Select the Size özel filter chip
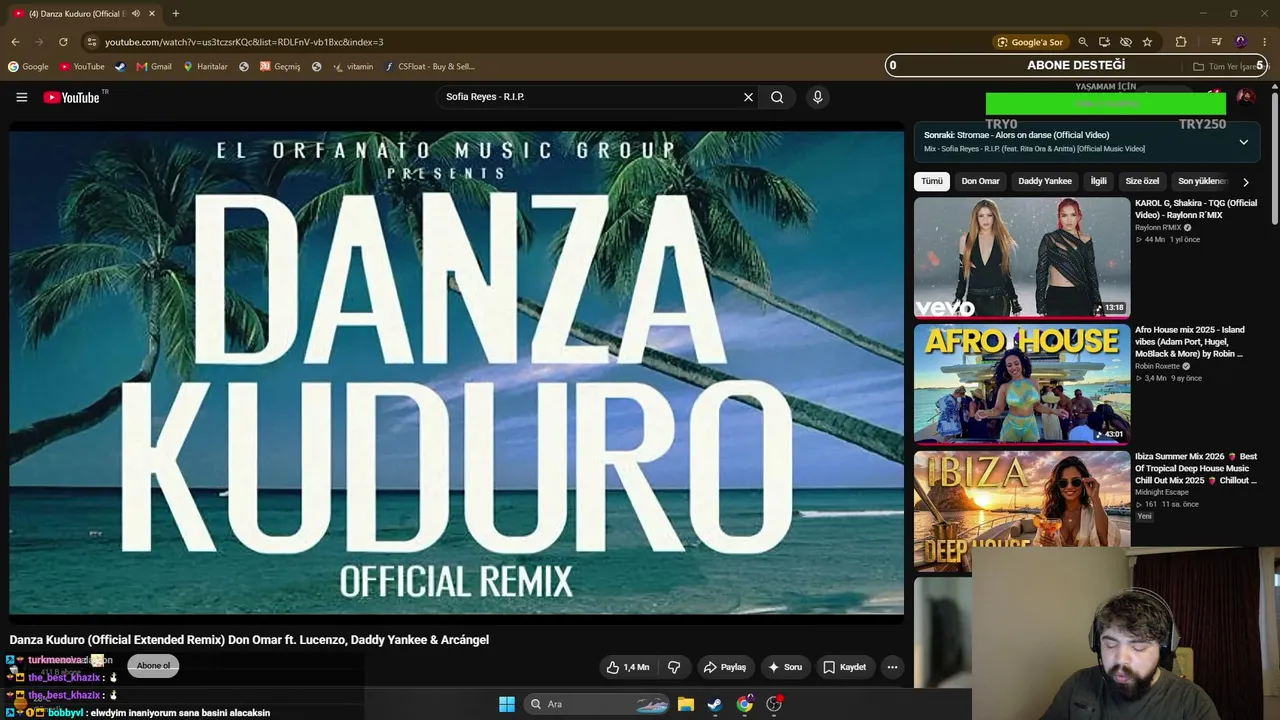The image size is (1280, 720). coord(1142,181)
